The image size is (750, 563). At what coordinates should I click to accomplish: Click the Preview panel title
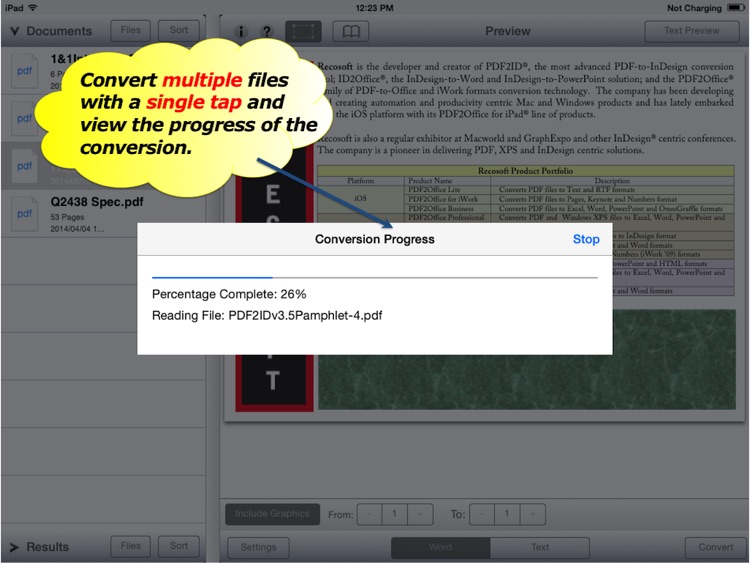click(507, 31)
